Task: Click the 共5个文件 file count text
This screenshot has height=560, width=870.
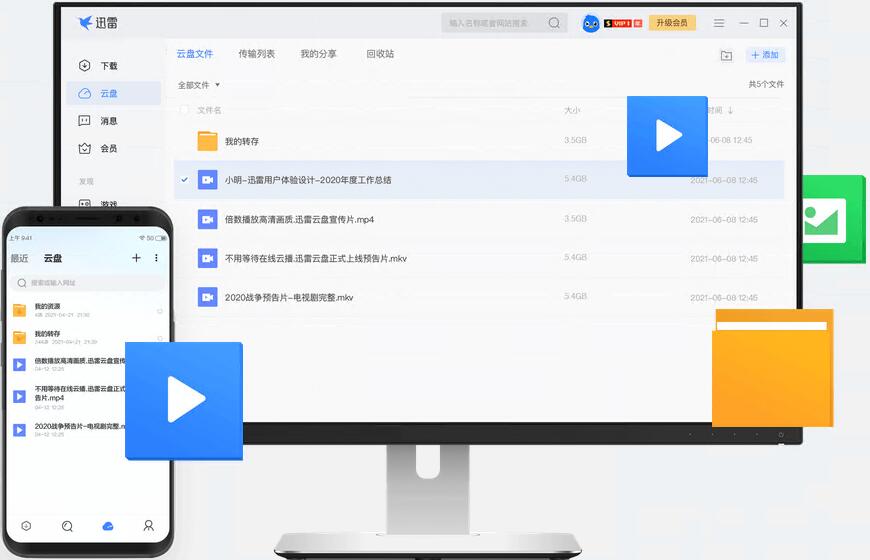Action: click(x=766, y=84)
